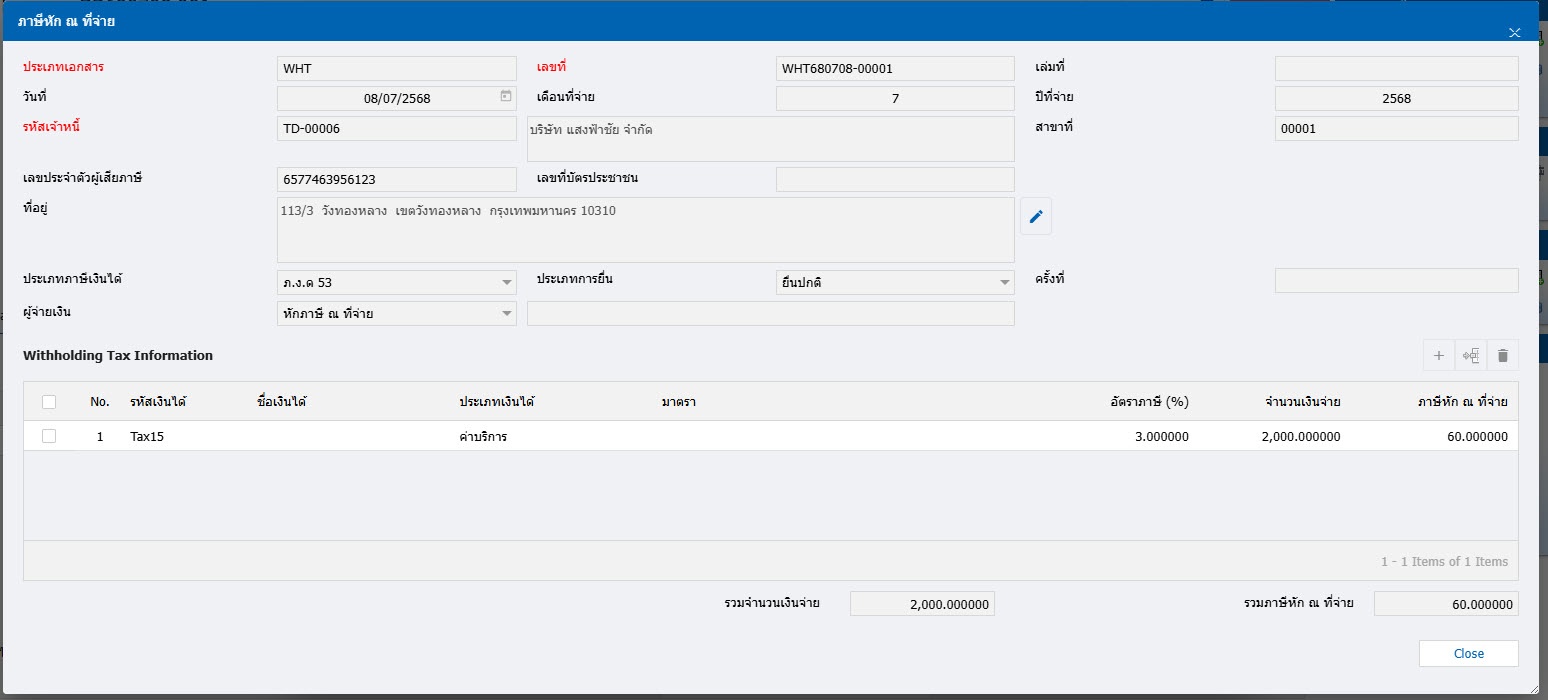Click the document number field WHT680708-00001
This screenshot has height=700, width=1548.
tap(894, 69)
